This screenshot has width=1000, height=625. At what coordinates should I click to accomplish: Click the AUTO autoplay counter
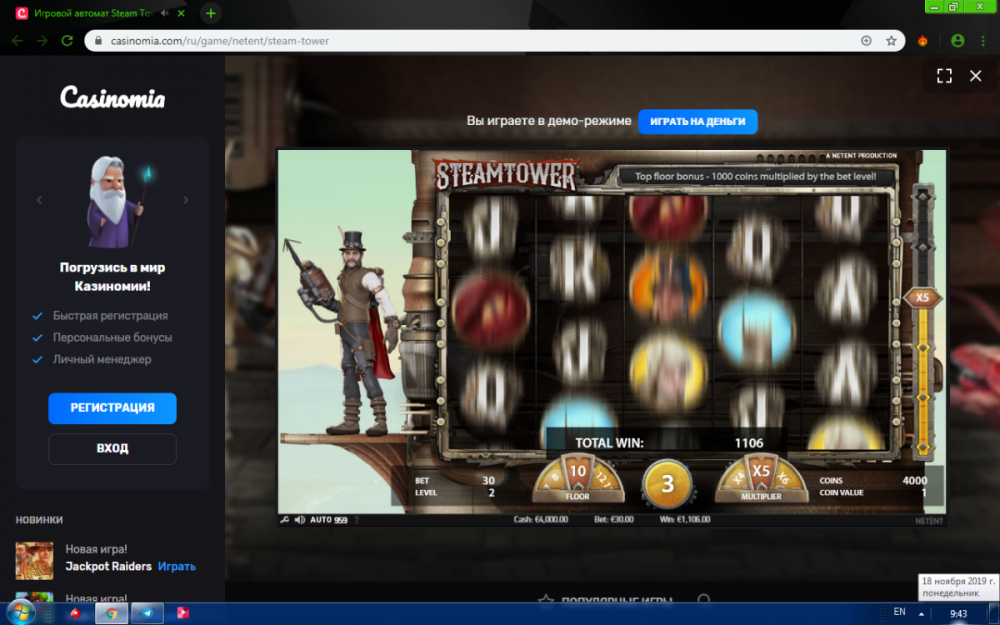pos(328,520)
